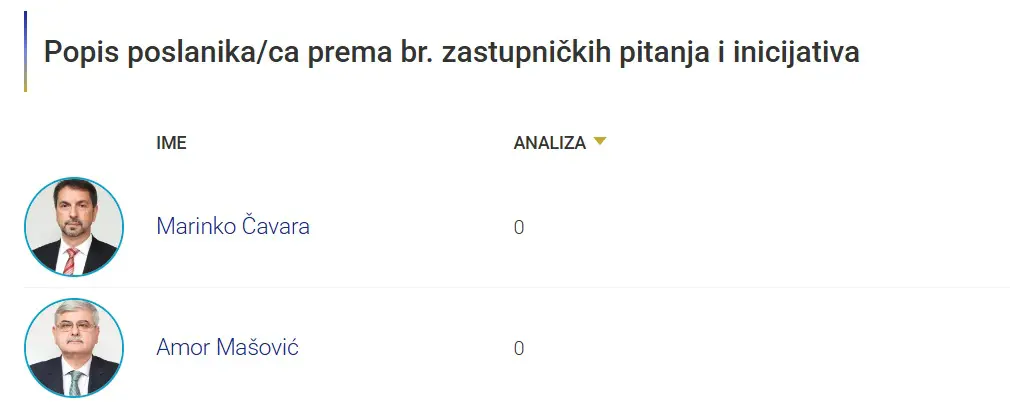Screen dimensions: 1010x402
Task: Open Amor Mašović's profile photo
Action: click(74, 348)
